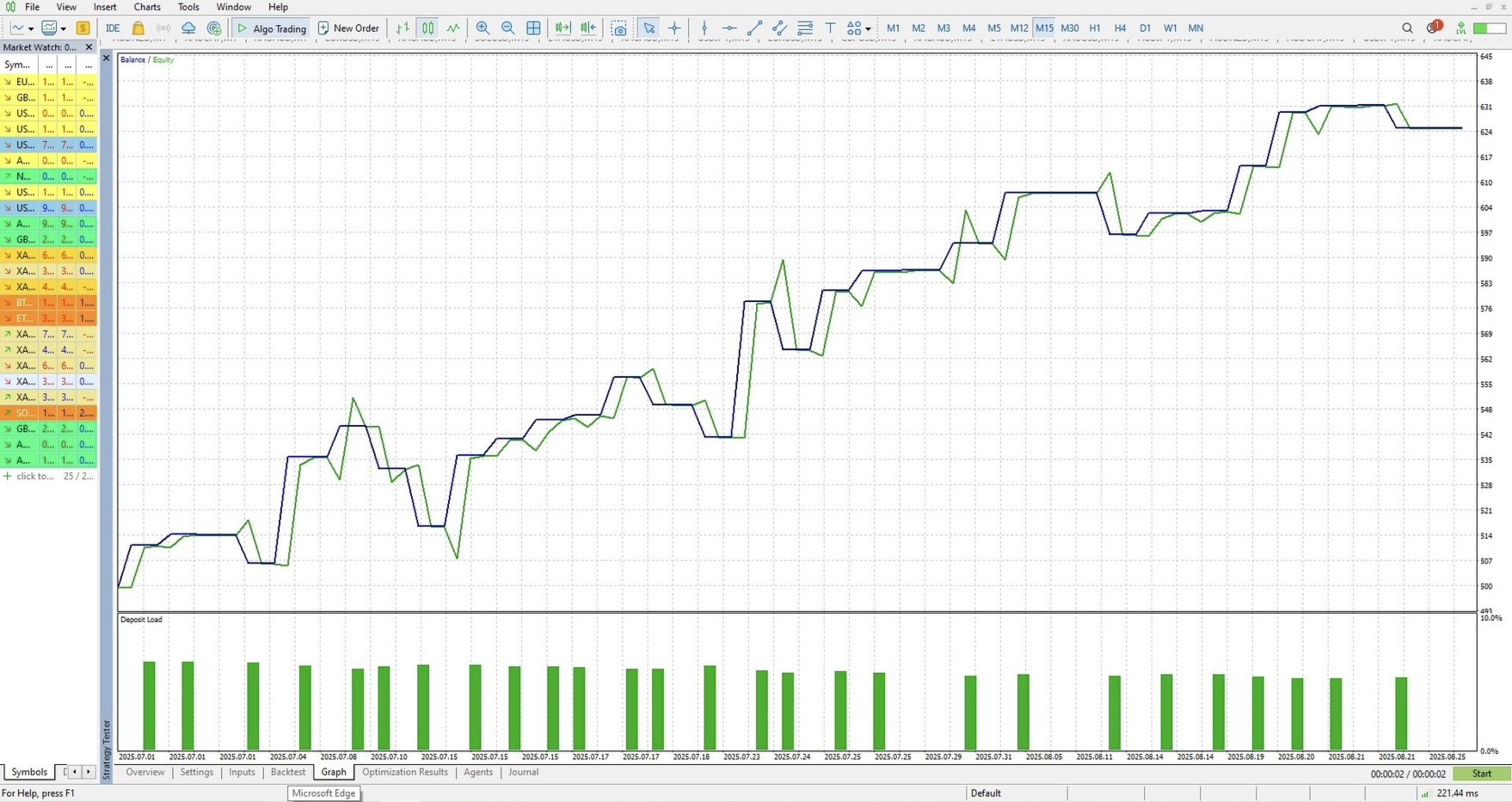Switch chart to bar chart type
This screenshot has height=802, width=1512.
pyautogui.click(x=403, y=28)
